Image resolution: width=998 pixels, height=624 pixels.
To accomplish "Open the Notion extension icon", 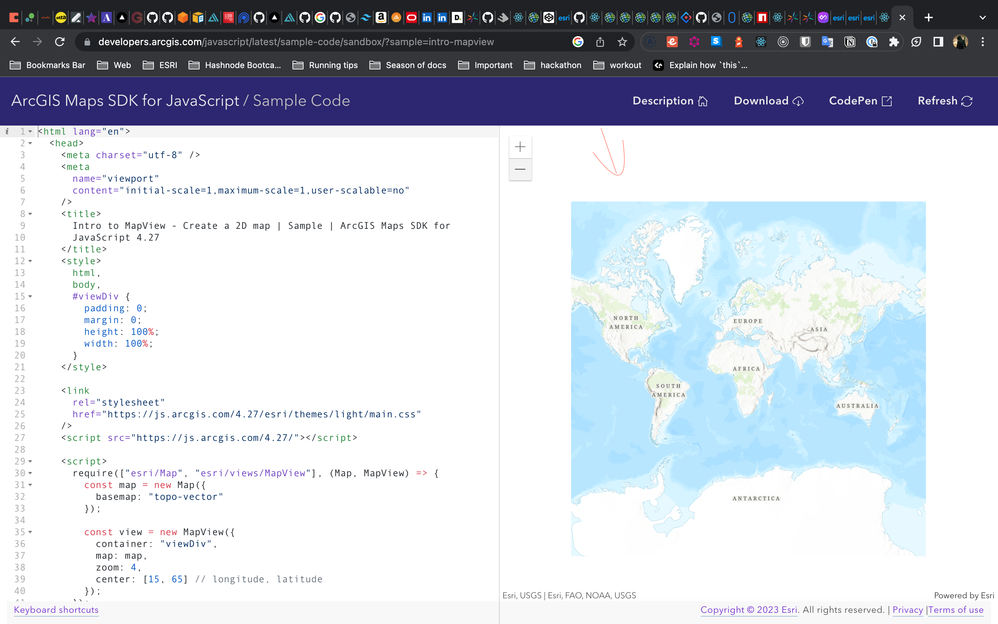I will tap(850, 41).
